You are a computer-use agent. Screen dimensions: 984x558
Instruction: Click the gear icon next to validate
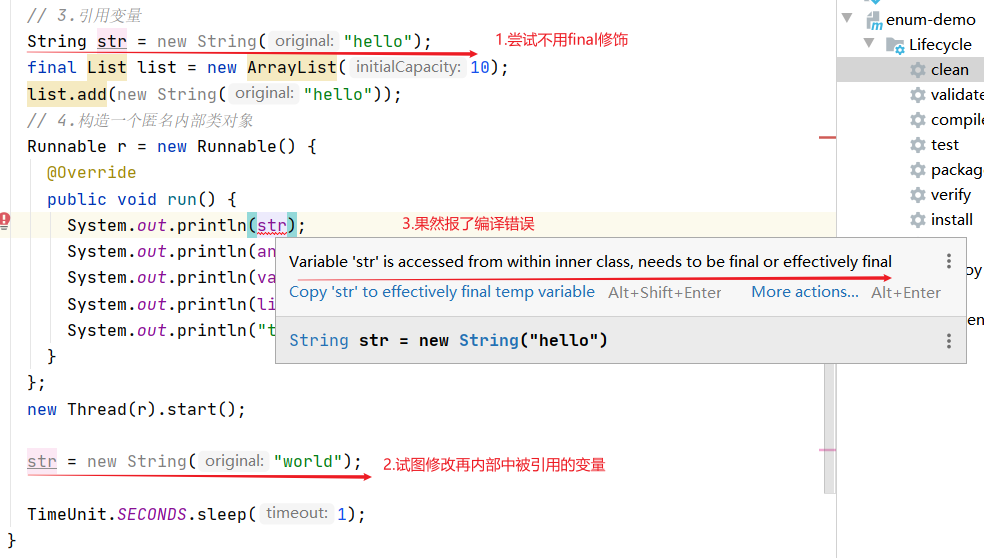tap(917, 95)
